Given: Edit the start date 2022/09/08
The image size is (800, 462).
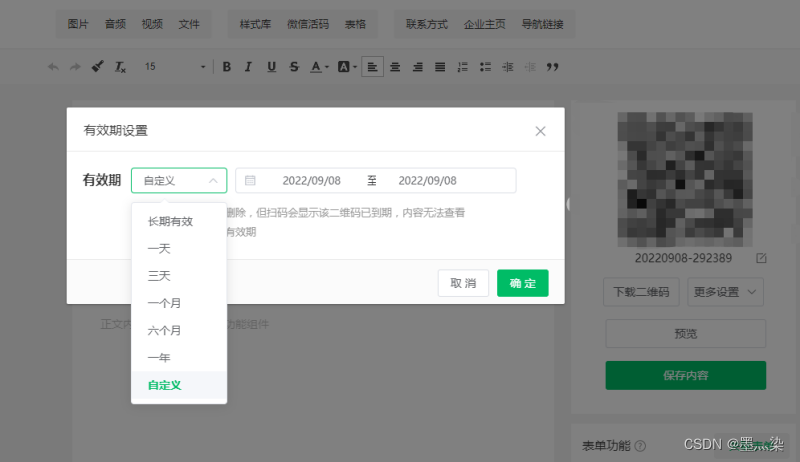Looking at the screenshot, I should (311, 181).
